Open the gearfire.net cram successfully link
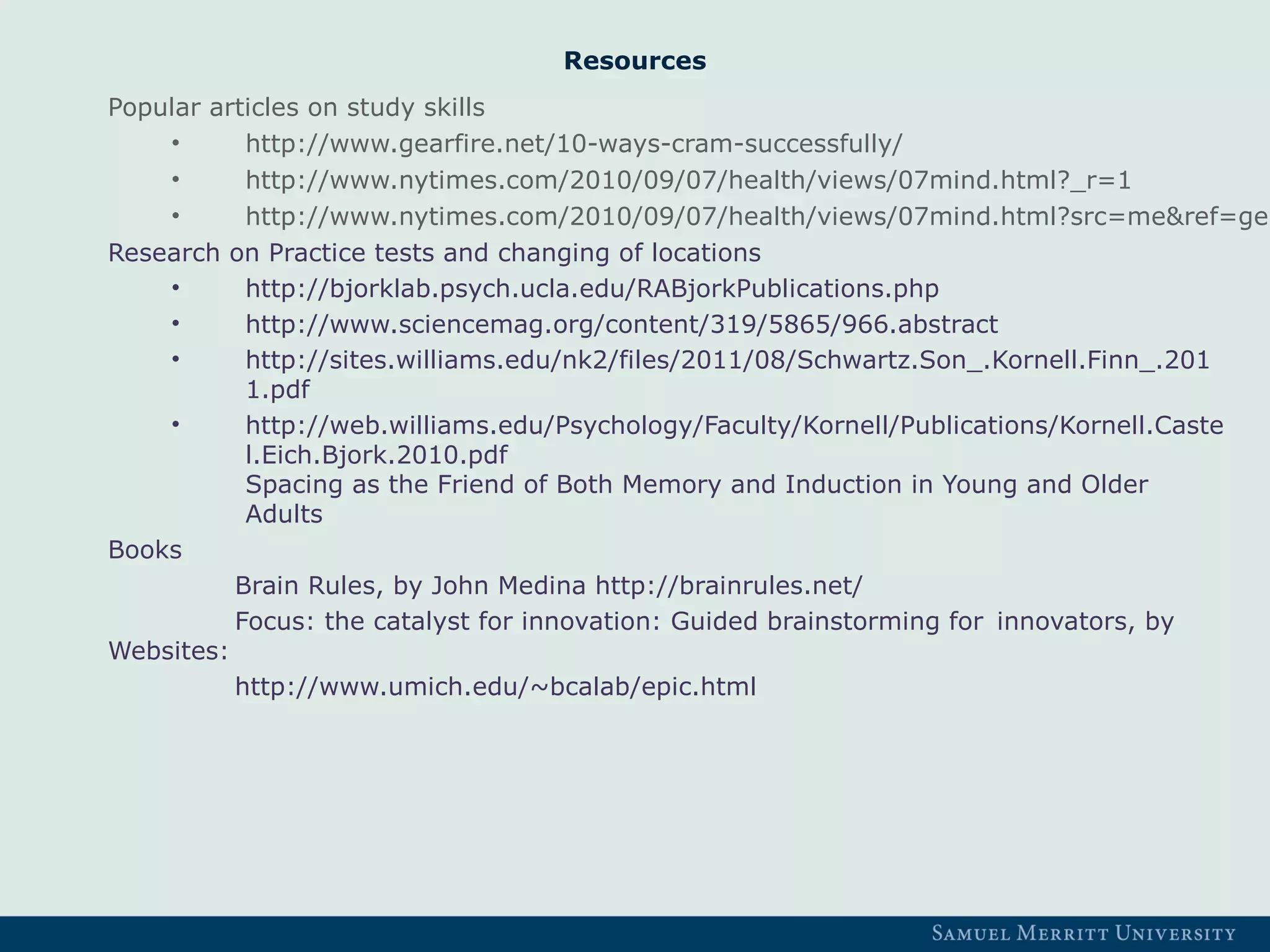 click(x=574, y=144)
